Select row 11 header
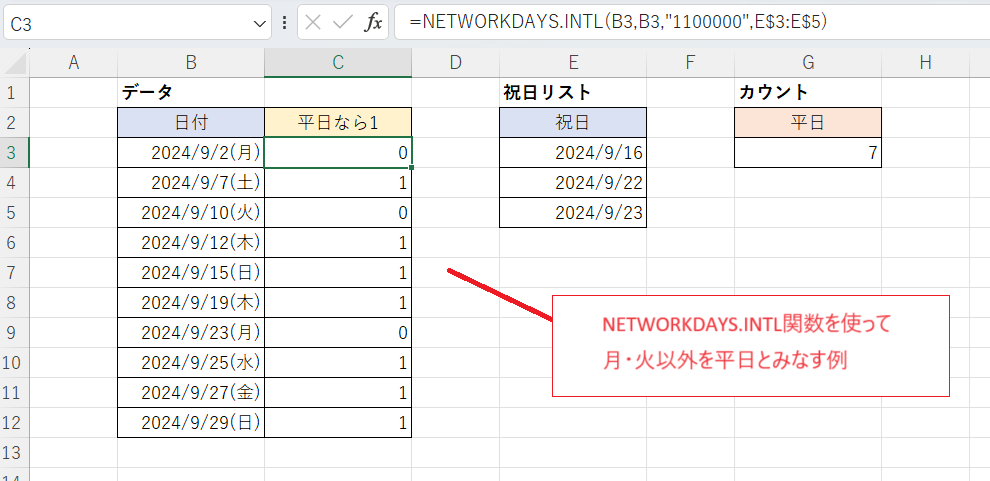 15,393
